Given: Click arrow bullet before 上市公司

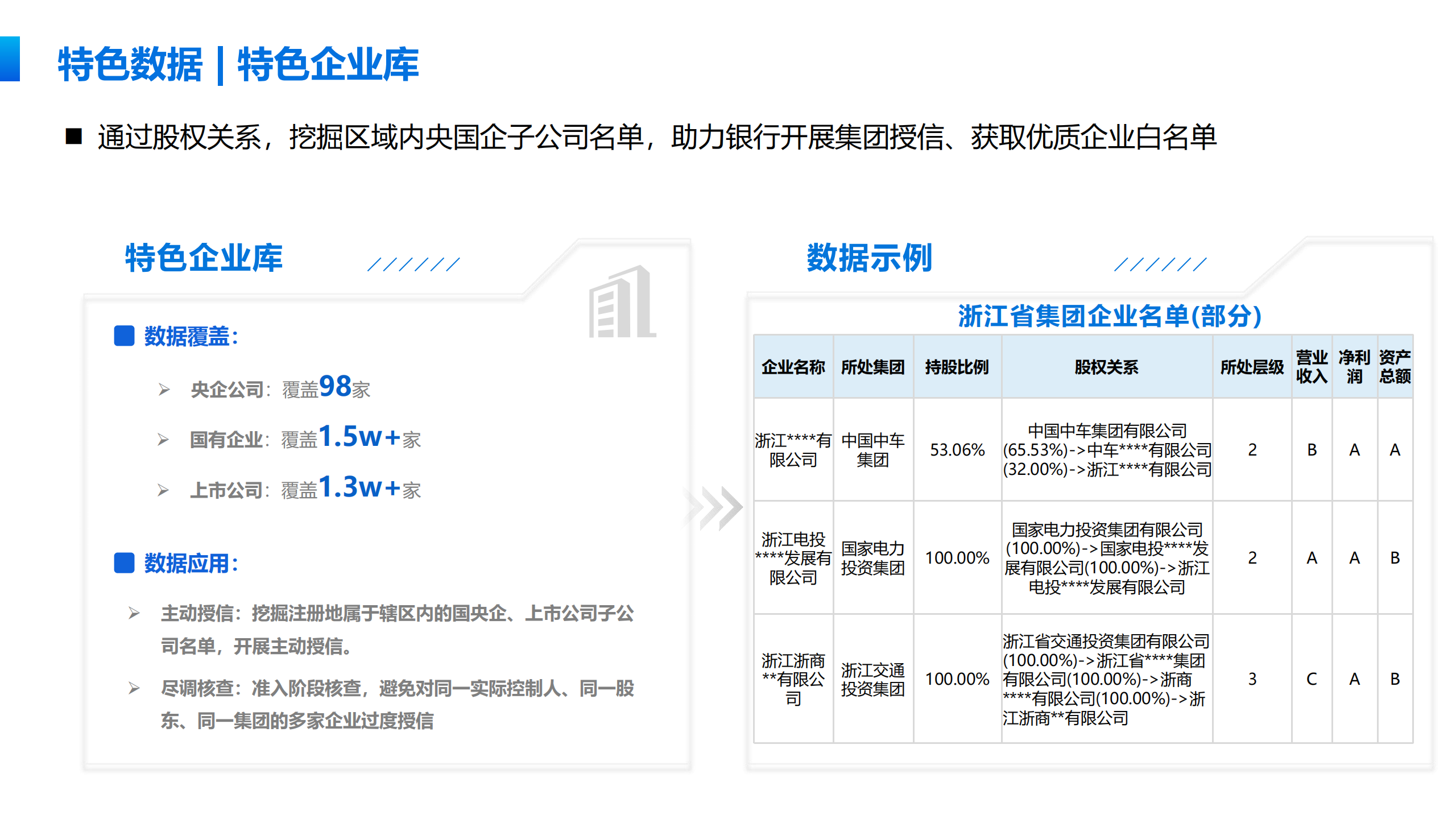Looking at the screenshot, I should click(163, 490).
